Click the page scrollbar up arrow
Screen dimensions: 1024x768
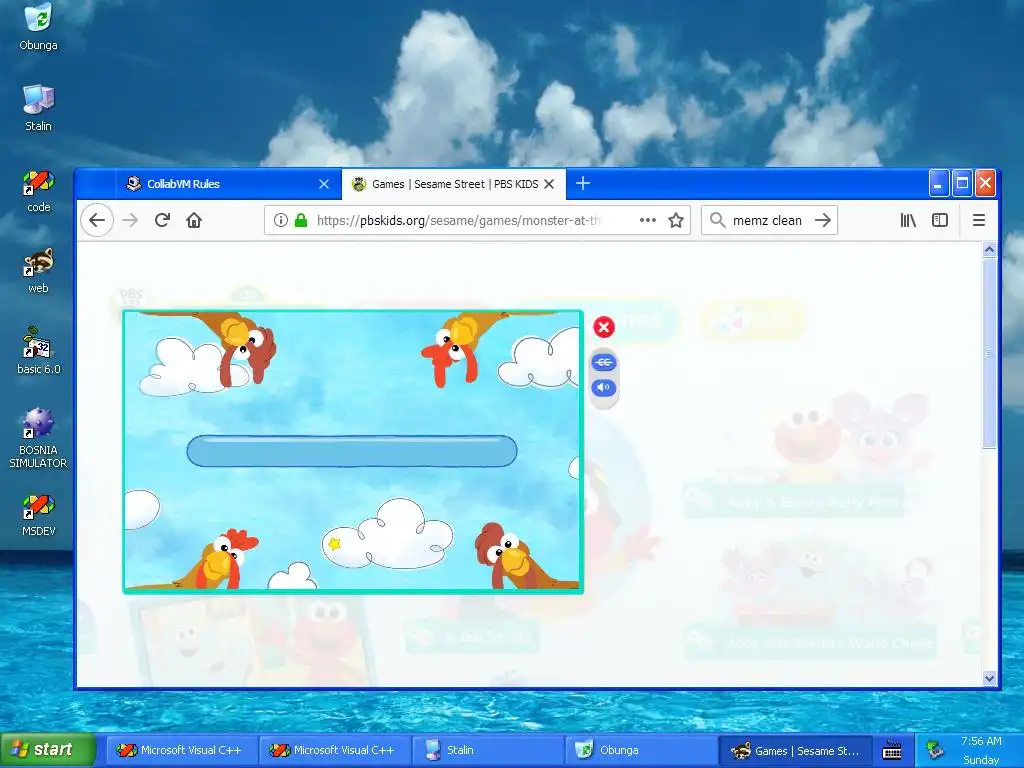[x=989, y=249]
